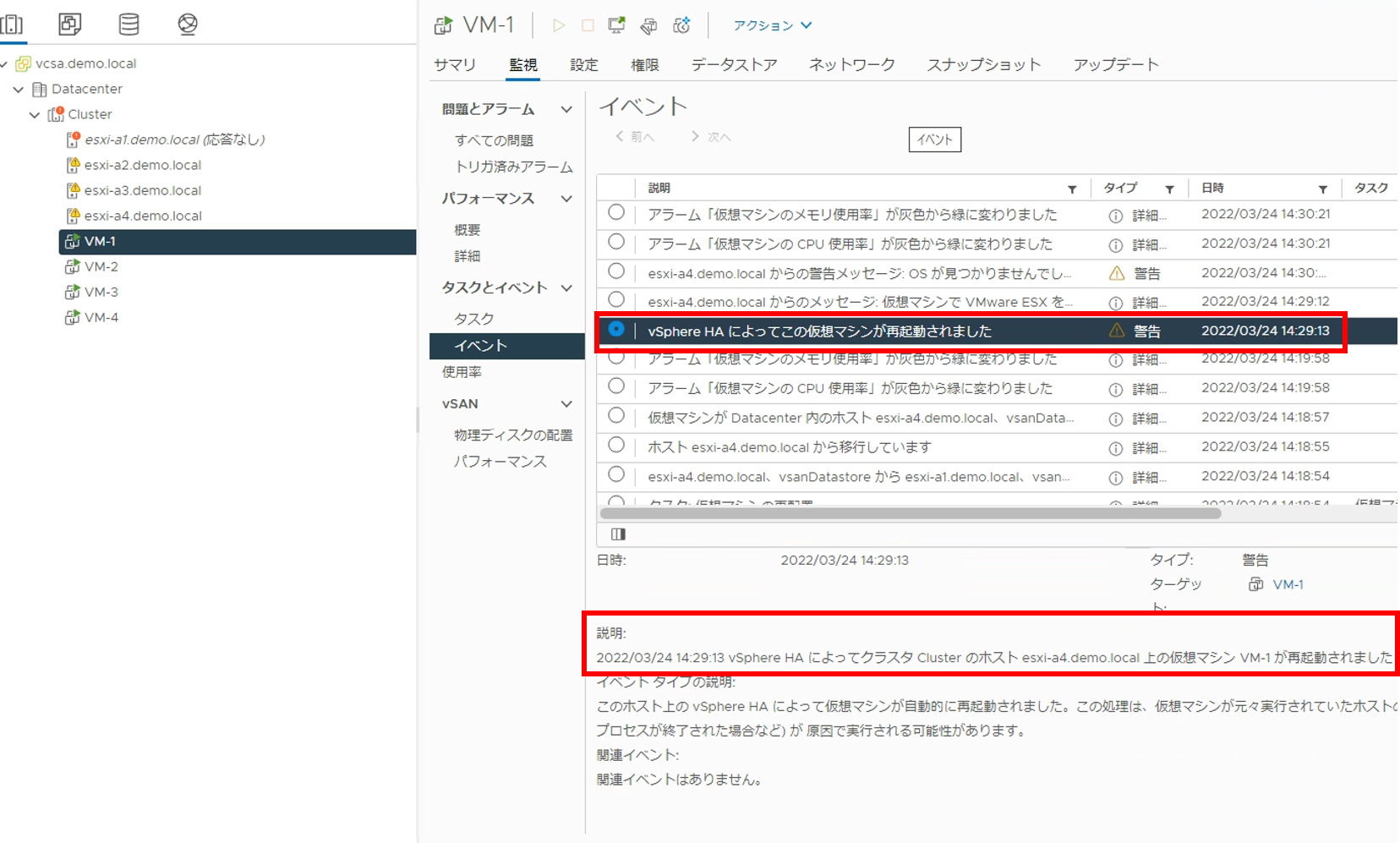Screen dimensions: 1400x843
Task: Open 物理ディスクの配置 under vSAN
Action: pos(513,435)
